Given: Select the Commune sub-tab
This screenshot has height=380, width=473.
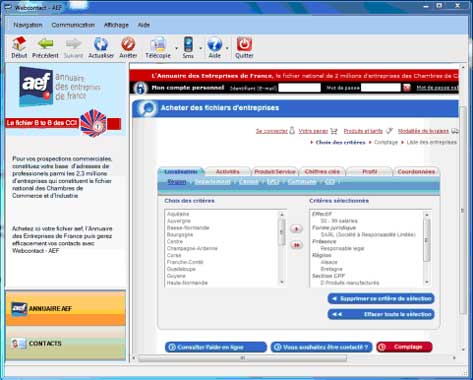Looking at the screenshot, I should [x=302, y=182].
